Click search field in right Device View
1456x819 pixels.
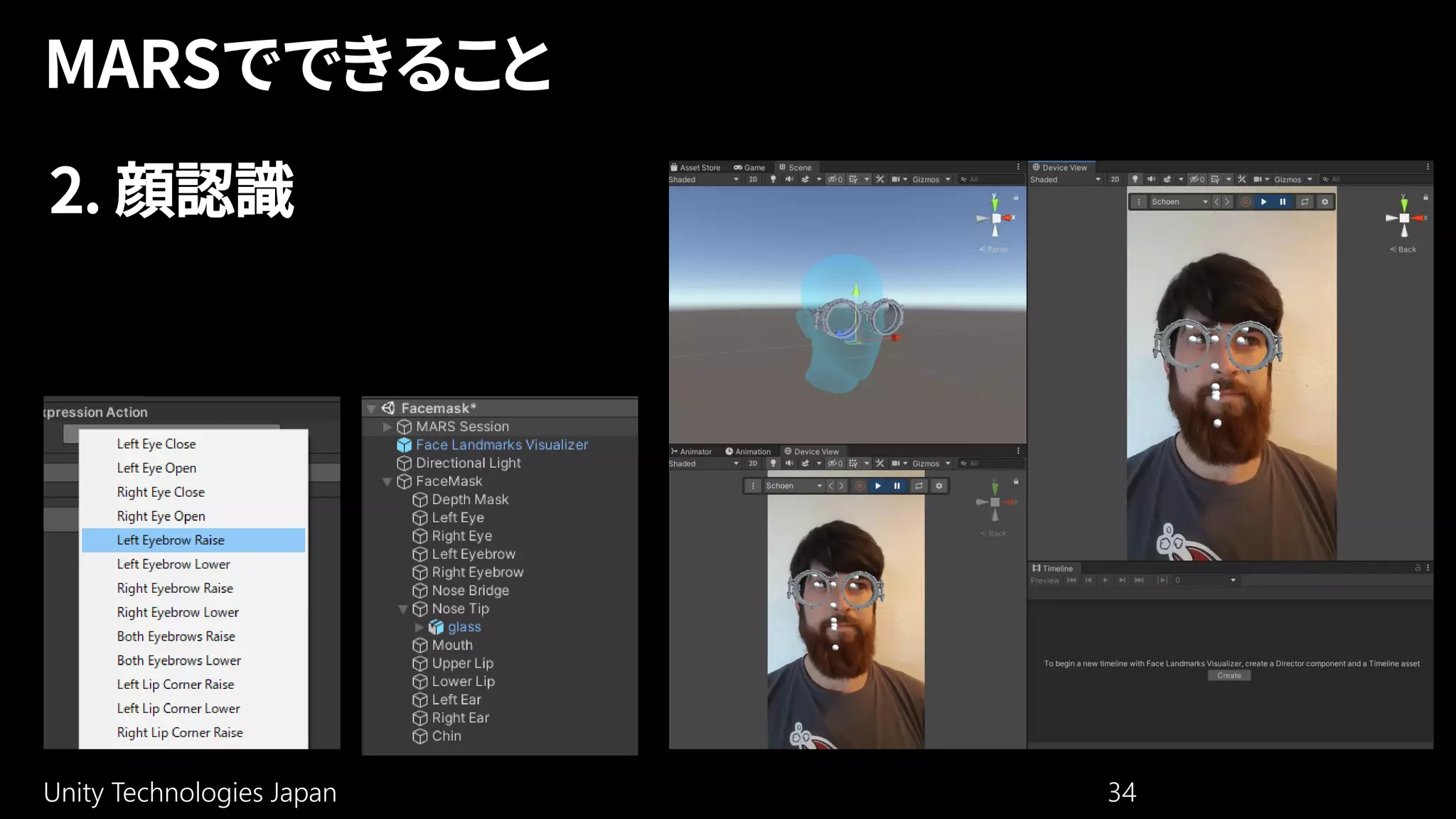[1376, 179]
